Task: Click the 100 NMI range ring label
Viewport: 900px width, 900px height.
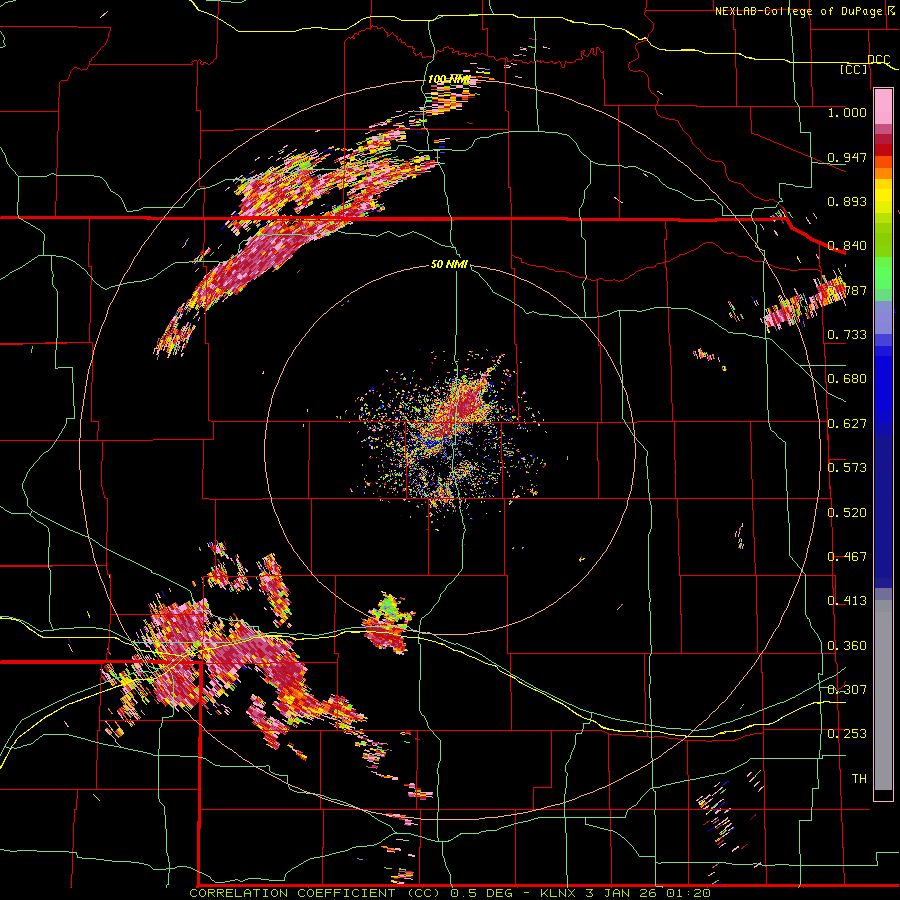Action: tap(449, 79)
